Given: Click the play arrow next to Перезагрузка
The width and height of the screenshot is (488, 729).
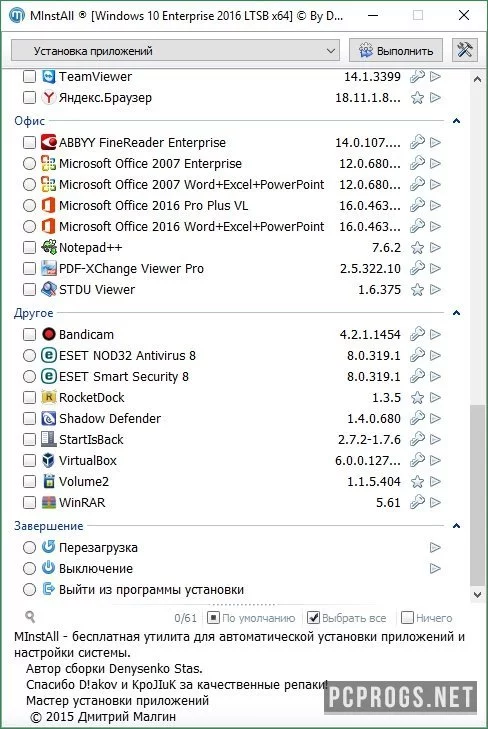Looking at the screenshot, I should click(435, 547).
